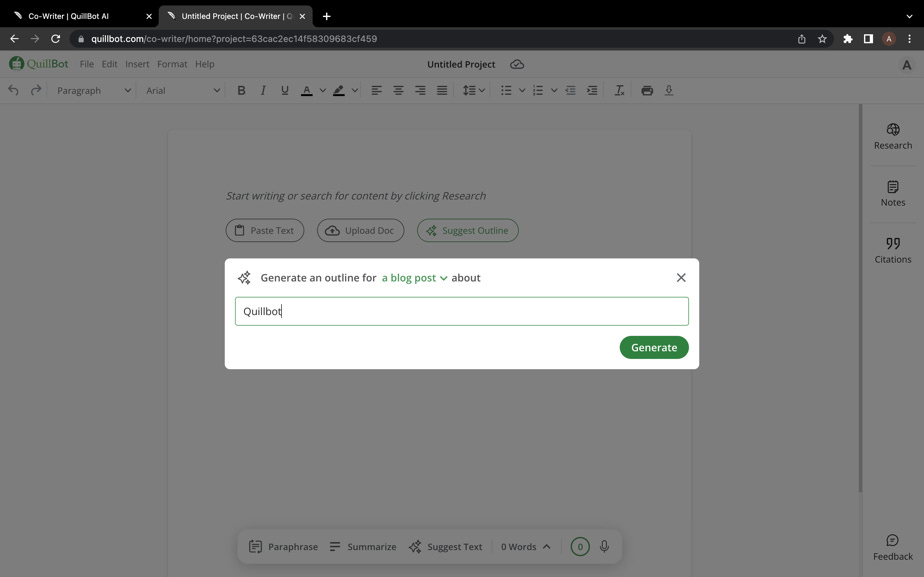Screen dimensions: 924x577
Task: Click the cloud saved status icon
Action: (x=517, y=64)
